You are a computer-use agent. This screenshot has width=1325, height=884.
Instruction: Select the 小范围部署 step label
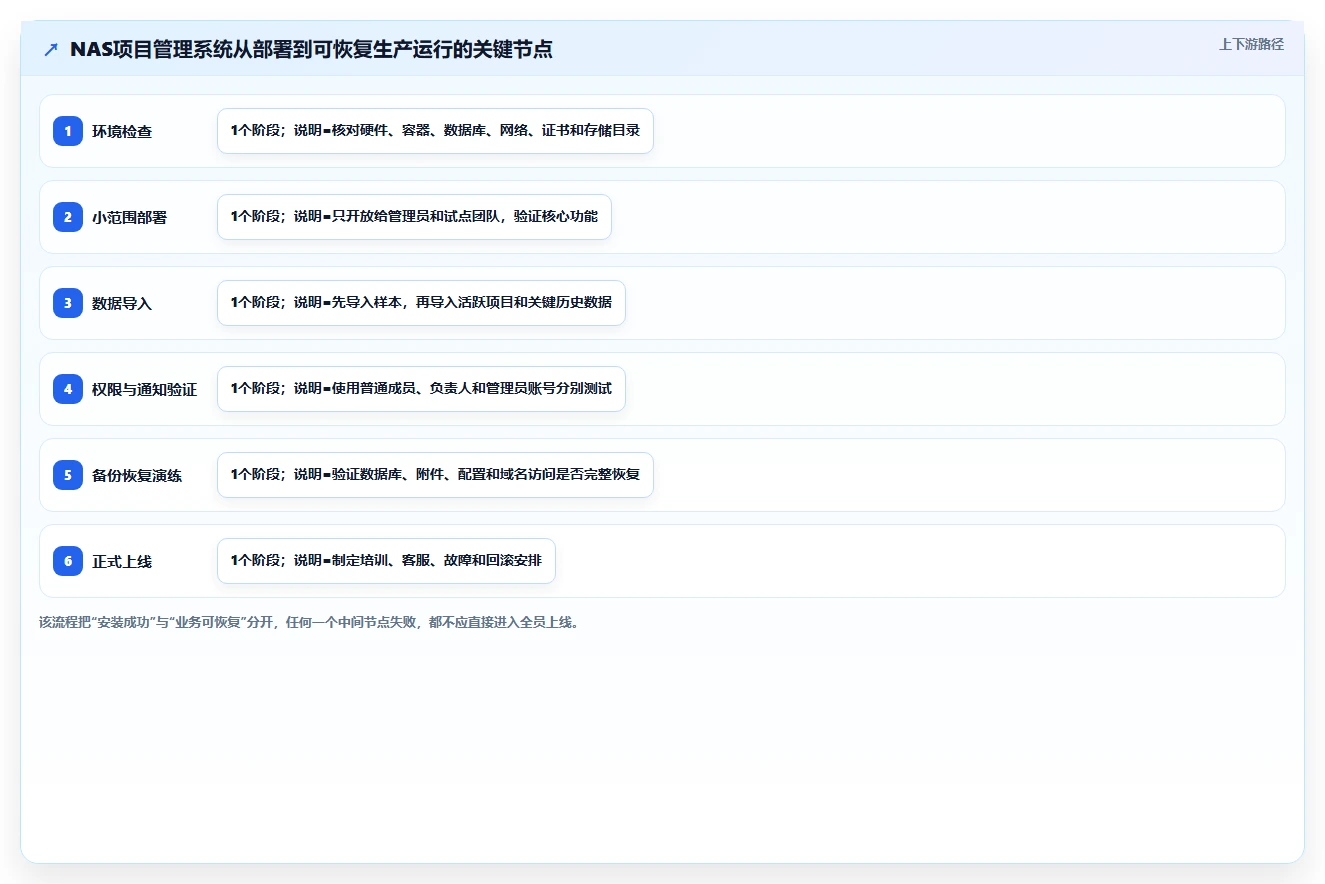pyautogui.click(x=129, y=217)
